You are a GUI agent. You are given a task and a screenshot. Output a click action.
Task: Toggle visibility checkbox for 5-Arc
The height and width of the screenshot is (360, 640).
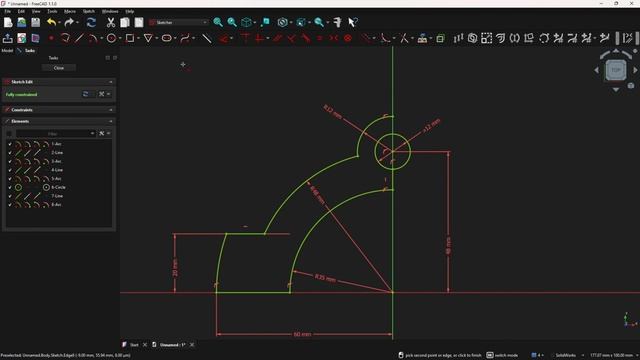point(10,179)
